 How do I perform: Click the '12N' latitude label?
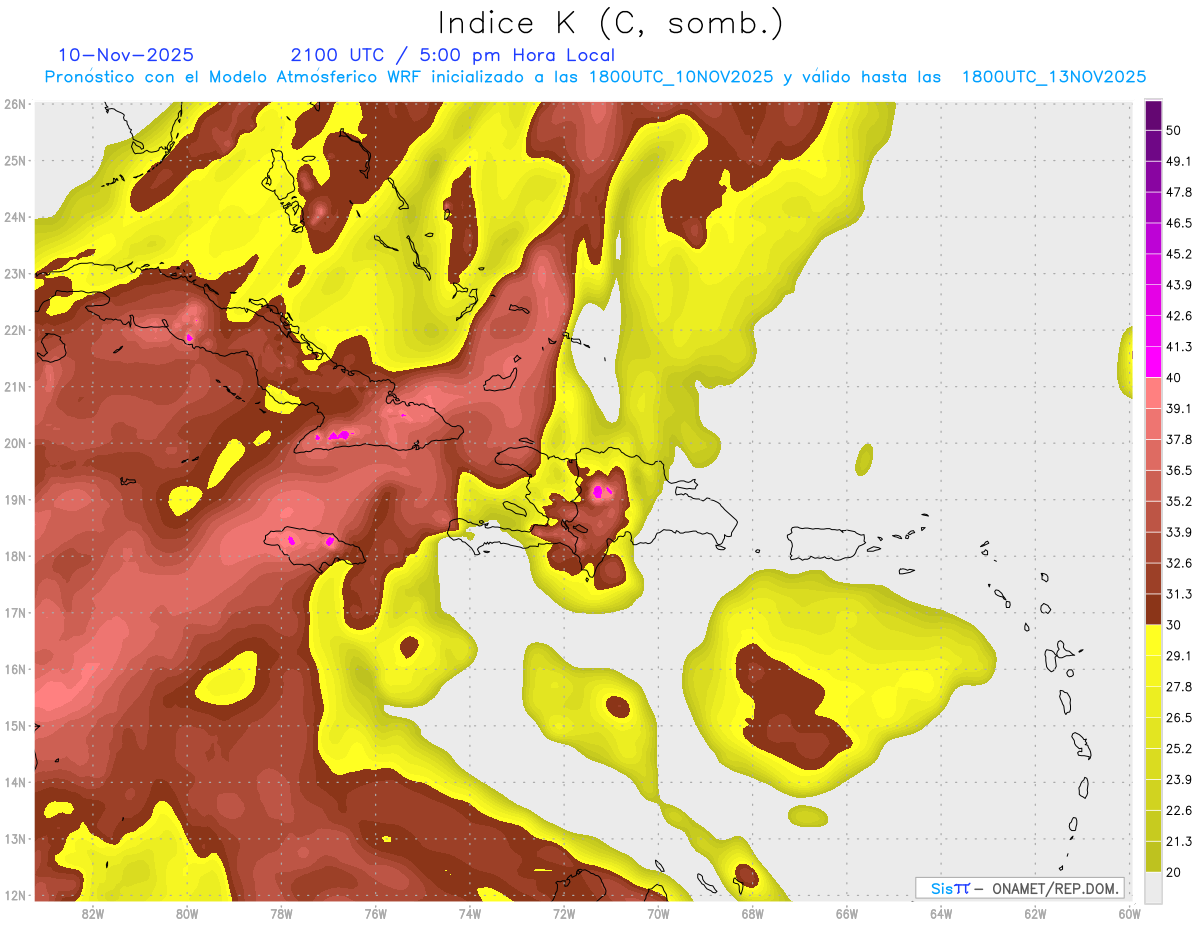click(14, 895)
